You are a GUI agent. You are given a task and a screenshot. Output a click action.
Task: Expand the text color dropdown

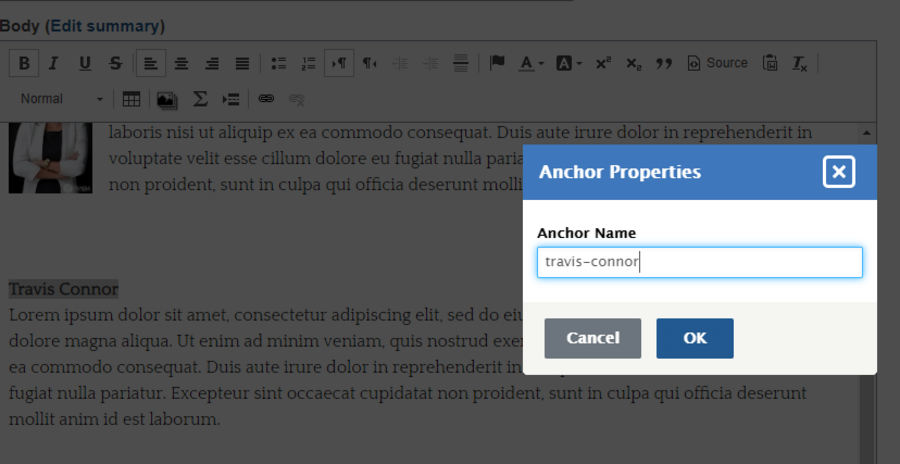click(x=531, y=63)
